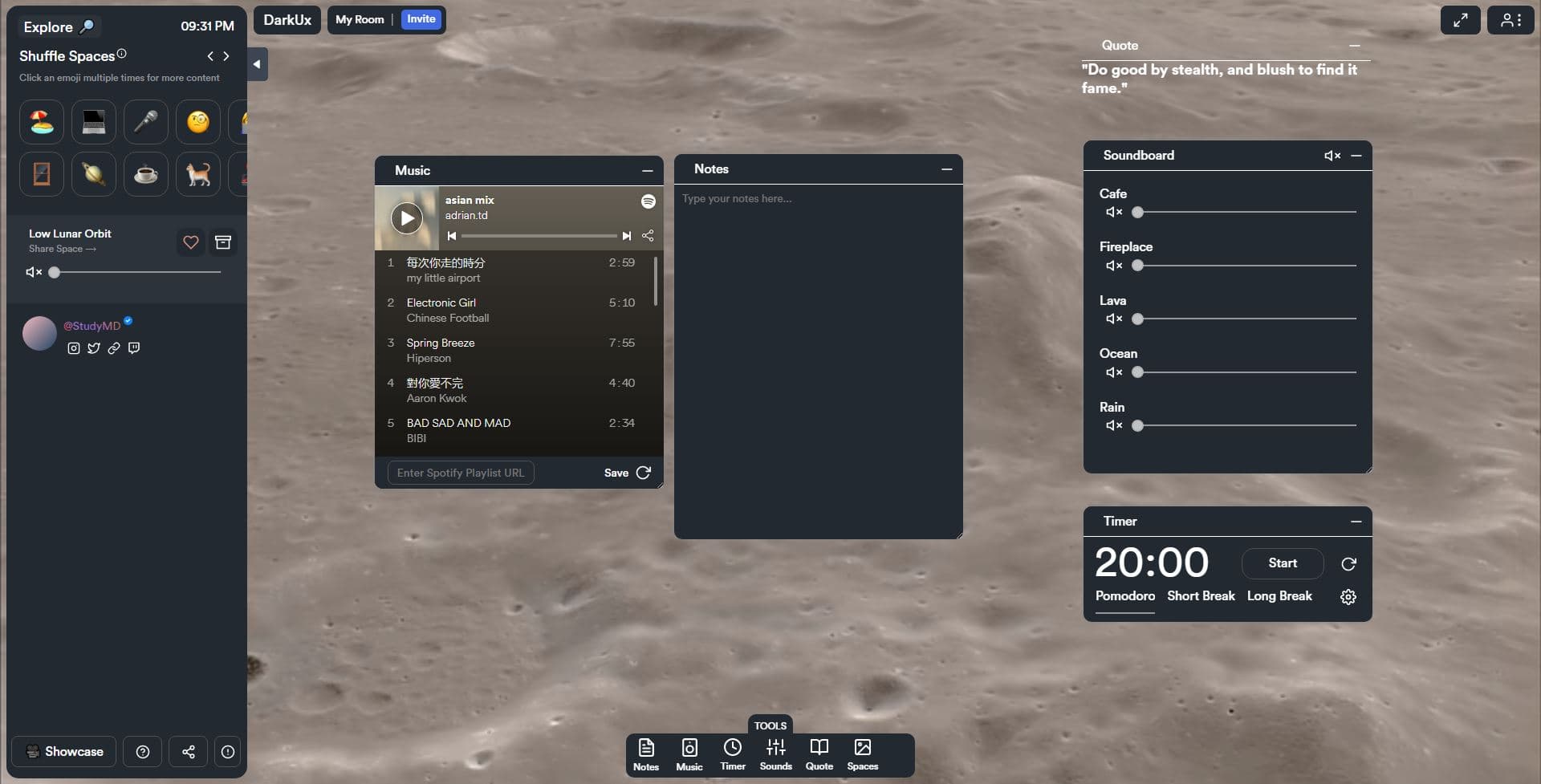Image resolution: width=1541 pixels, height=784 pixels.
Task: Collapse the Quote widget
Action: click(1355, 46)
